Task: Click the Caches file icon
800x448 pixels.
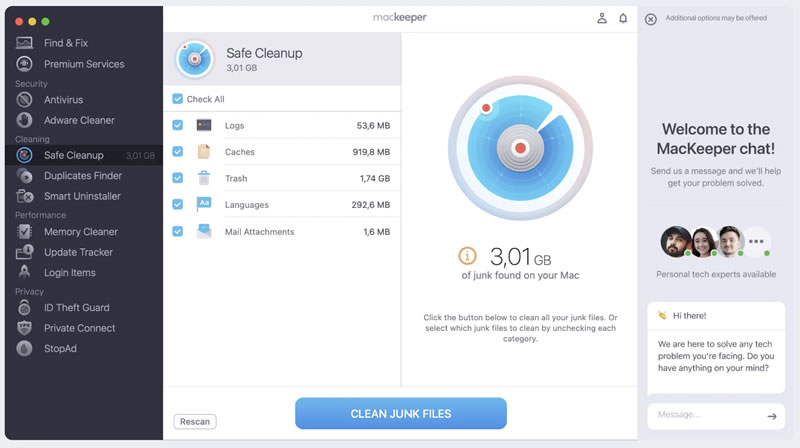Action: click(x=204, y=152)
